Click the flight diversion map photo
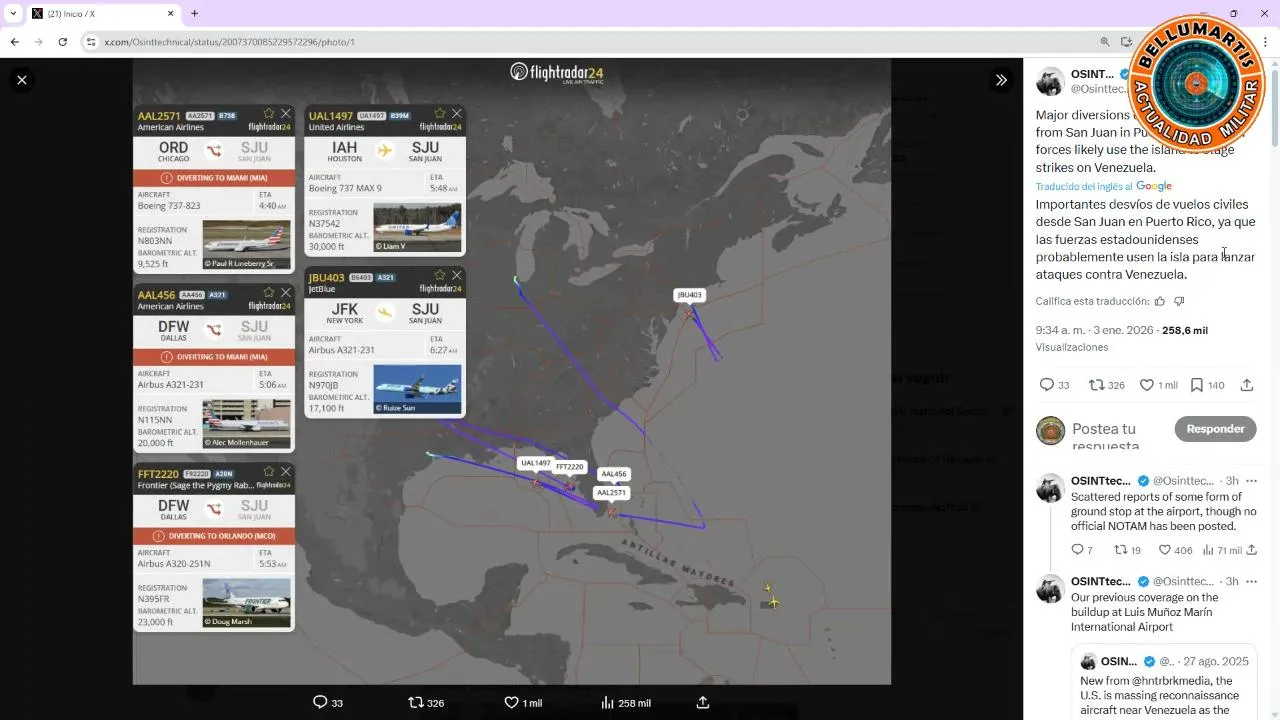 511,371
